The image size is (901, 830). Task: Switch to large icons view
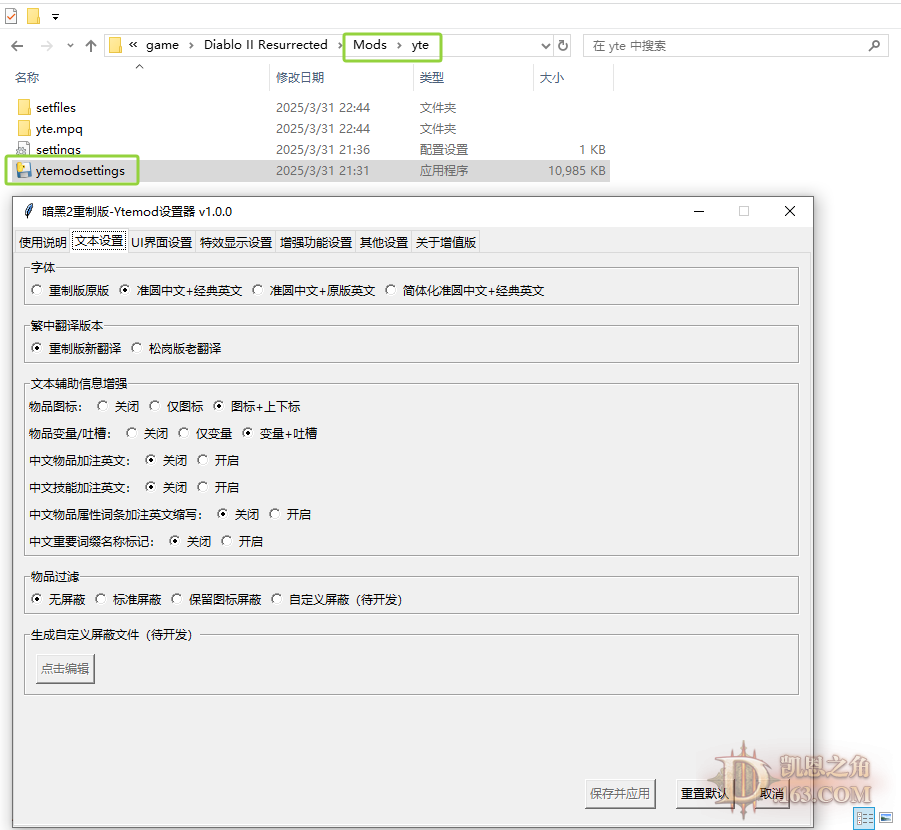(886, 817)
